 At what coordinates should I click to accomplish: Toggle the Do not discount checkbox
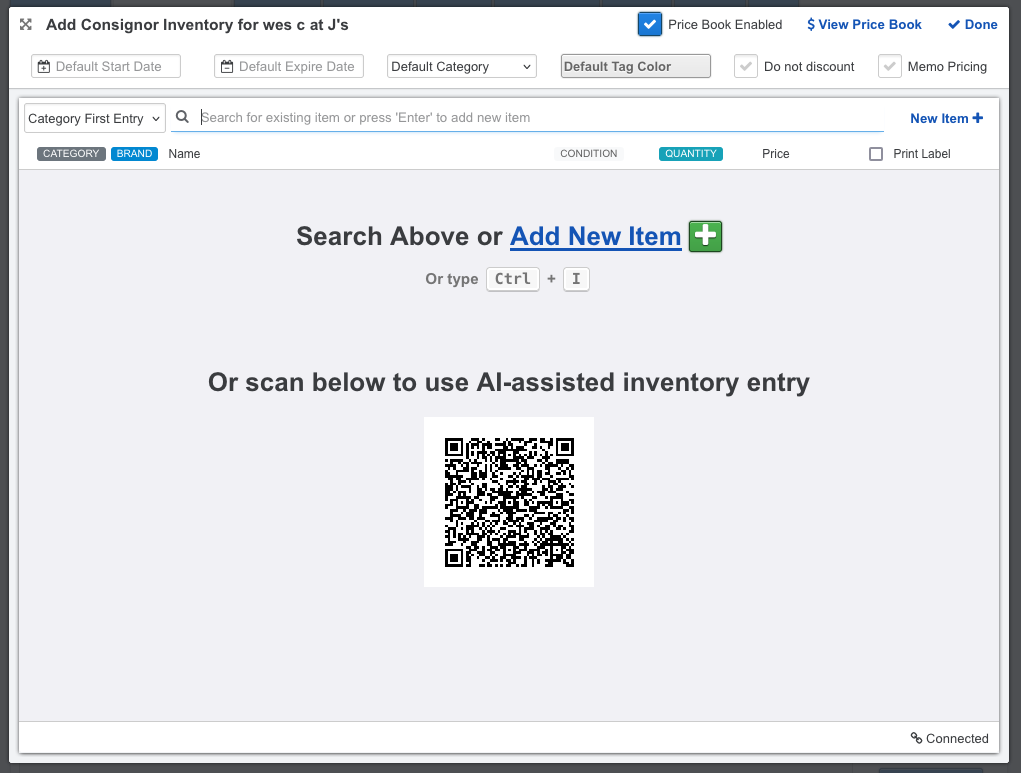[x=745, y=66]
